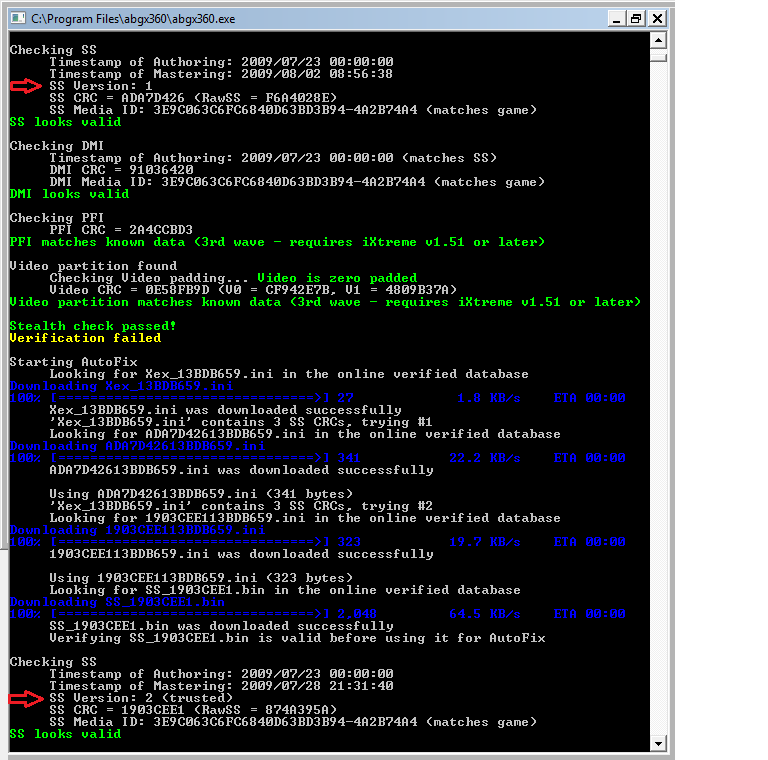Restore down the abgx360.exe console window
Screen dimensions: 768x760
click(636, 19)
